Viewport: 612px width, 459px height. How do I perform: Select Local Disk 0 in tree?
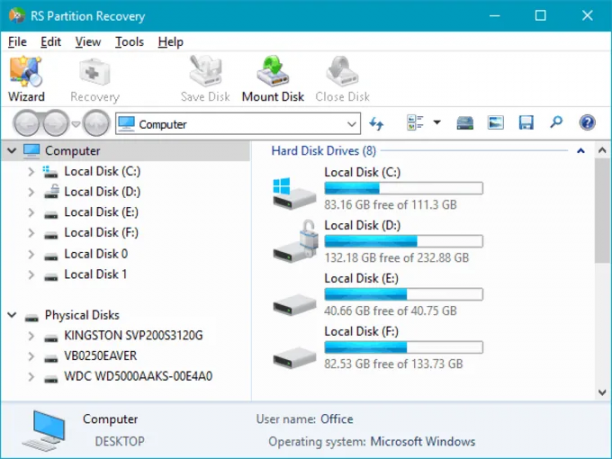click(x=96, y=254)
